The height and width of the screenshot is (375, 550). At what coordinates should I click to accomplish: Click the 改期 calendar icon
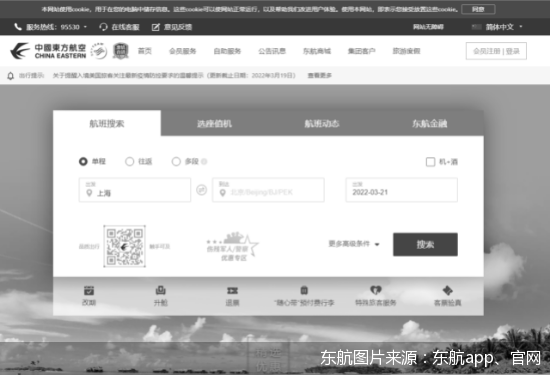click(89, 290)
